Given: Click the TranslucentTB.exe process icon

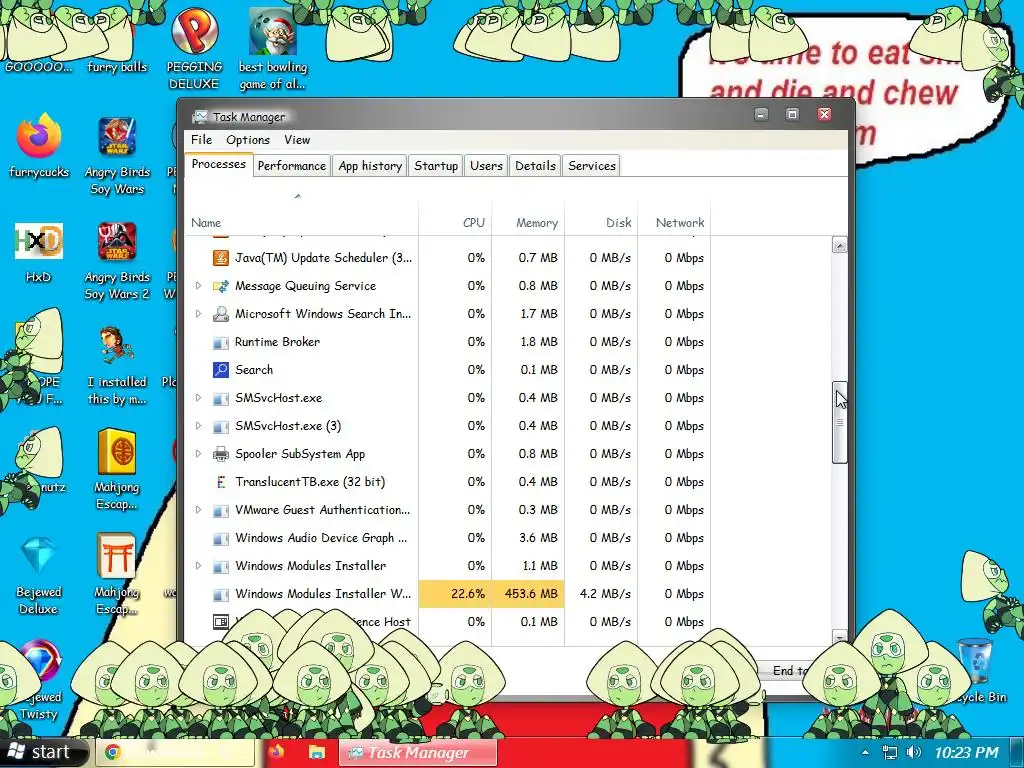Looking at the screenshot, I should click(221, 482).
